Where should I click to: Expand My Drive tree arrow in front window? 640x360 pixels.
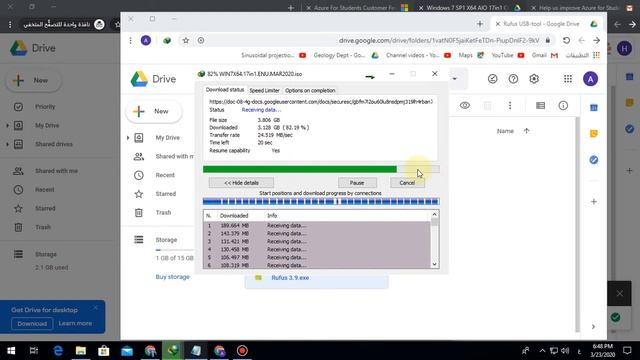pos(128,138)
